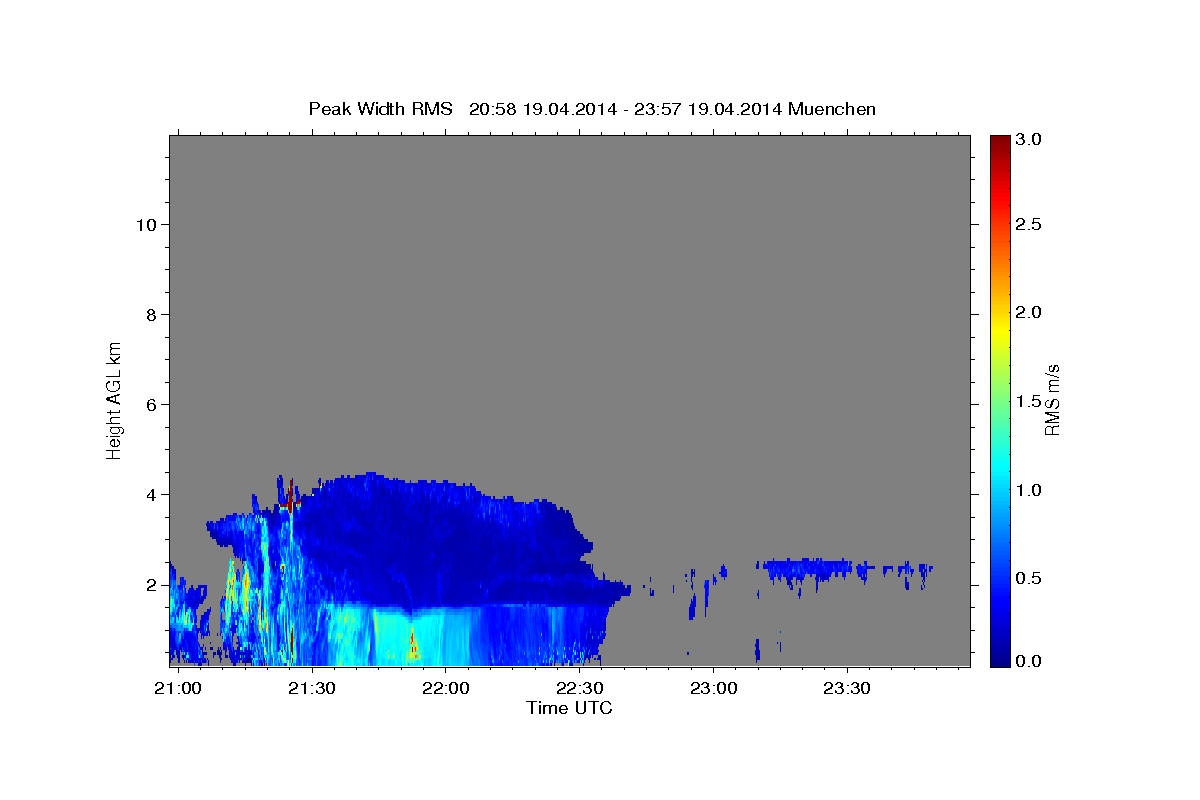Click the height tick label 8

coord(151,314)
